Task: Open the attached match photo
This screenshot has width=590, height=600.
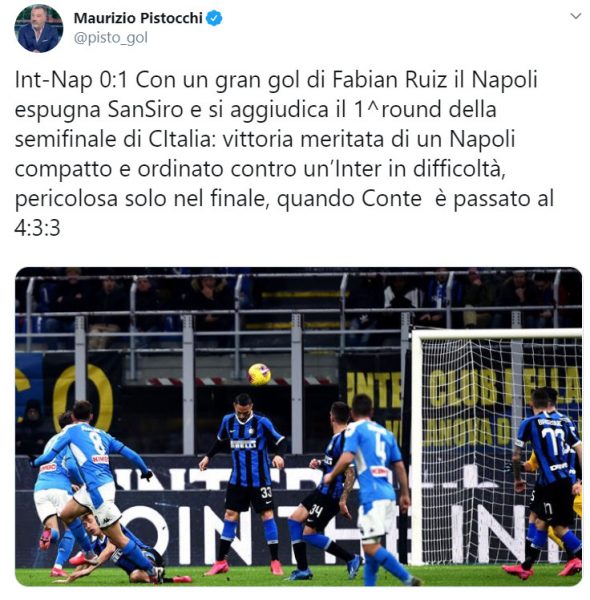Action: click(x=298, y=426)
